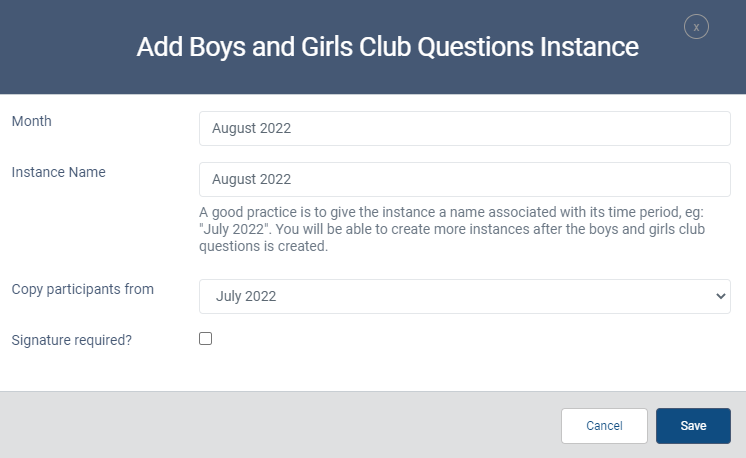This screenshot has width=746, height=458.
Task: Tick the Signature required checkbox
Action: coord(206,339)
